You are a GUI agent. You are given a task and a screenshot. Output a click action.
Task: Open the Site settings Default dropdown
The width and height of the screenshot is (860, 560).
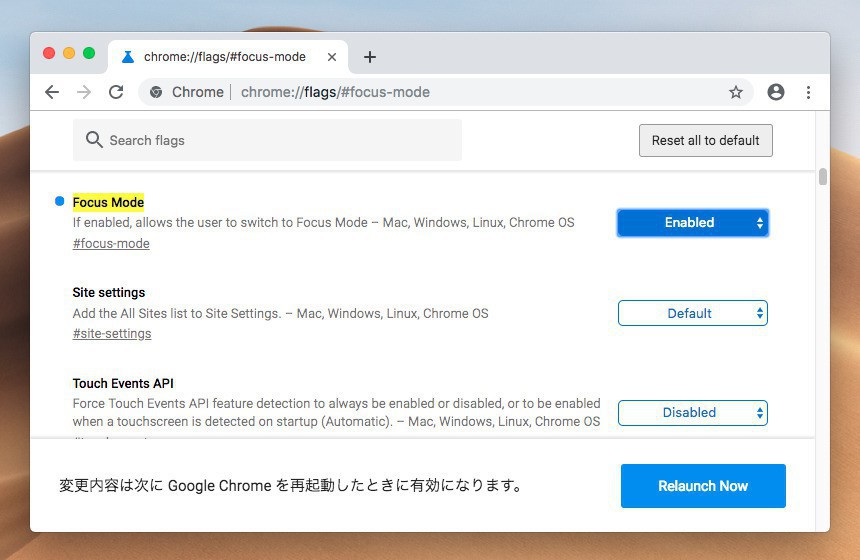point(693,313)
